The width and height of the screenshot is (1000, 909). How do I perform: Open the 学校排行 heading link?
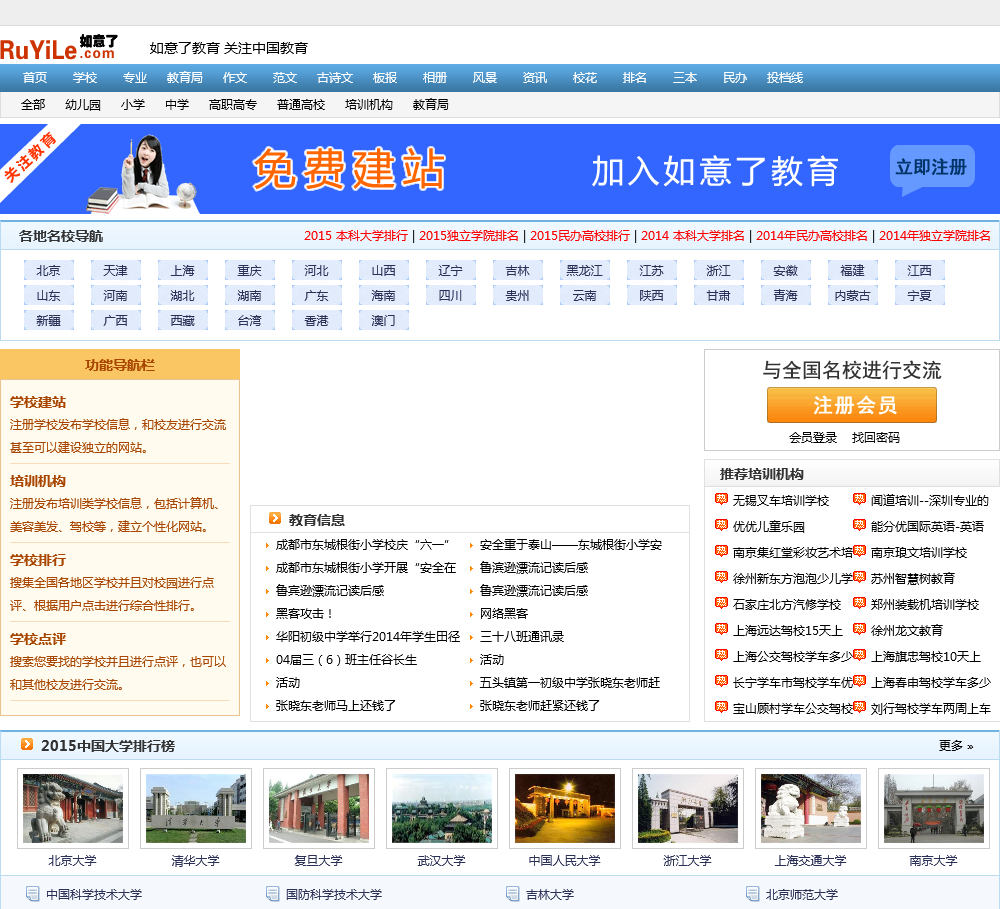point(38,561)
